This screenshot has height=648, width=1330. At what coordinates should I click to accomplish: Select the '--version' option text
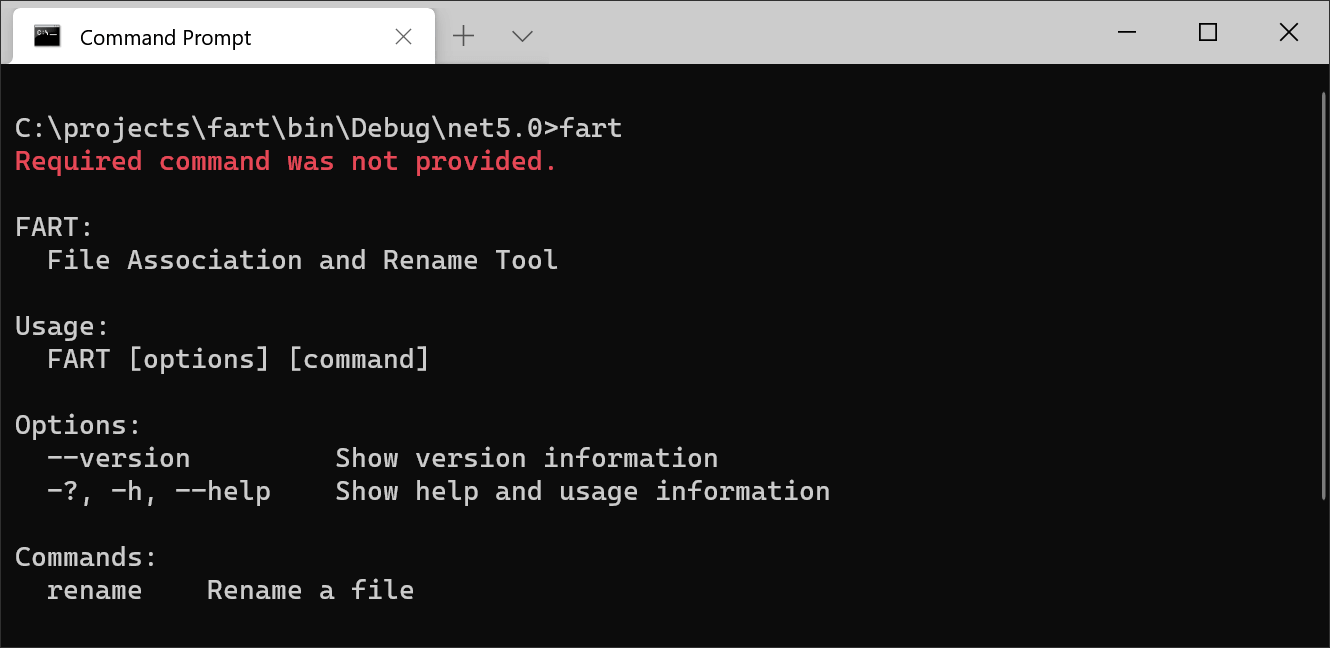118,457
